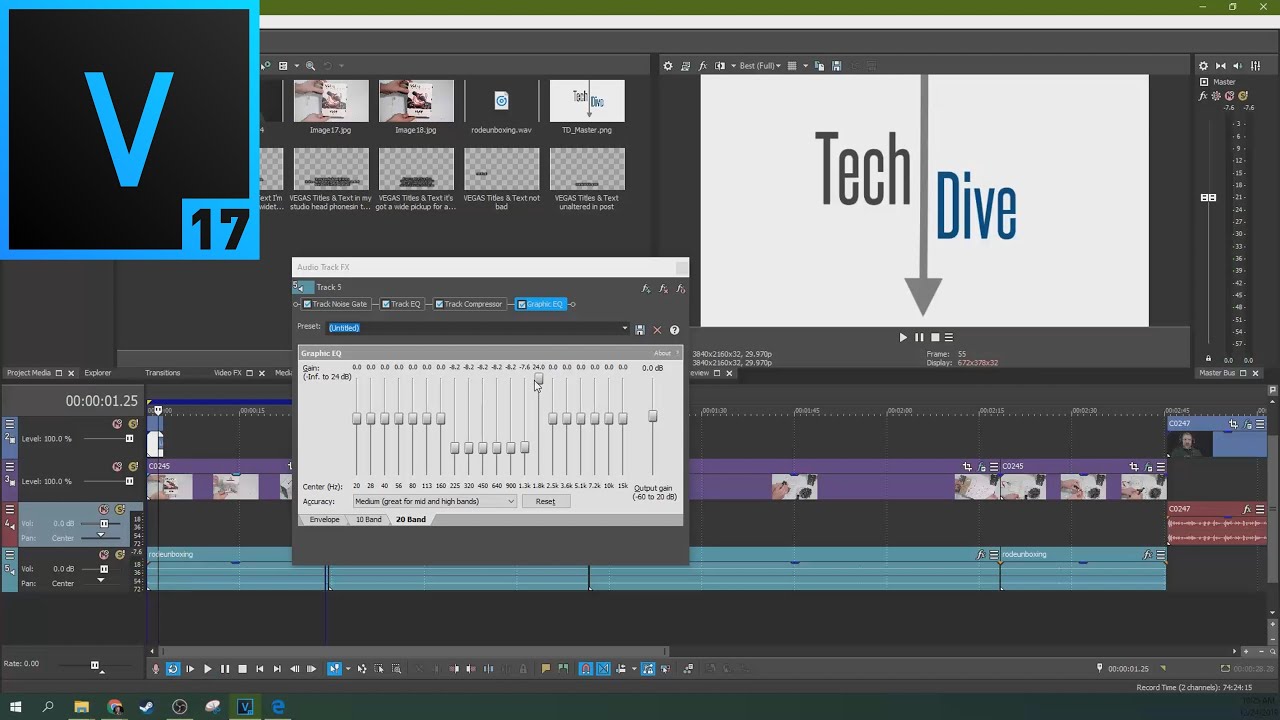The height and width of the screenshot is (720, 1280).
Task: Toggle Loop Playback in transport bar
Action: click(172, 669)
